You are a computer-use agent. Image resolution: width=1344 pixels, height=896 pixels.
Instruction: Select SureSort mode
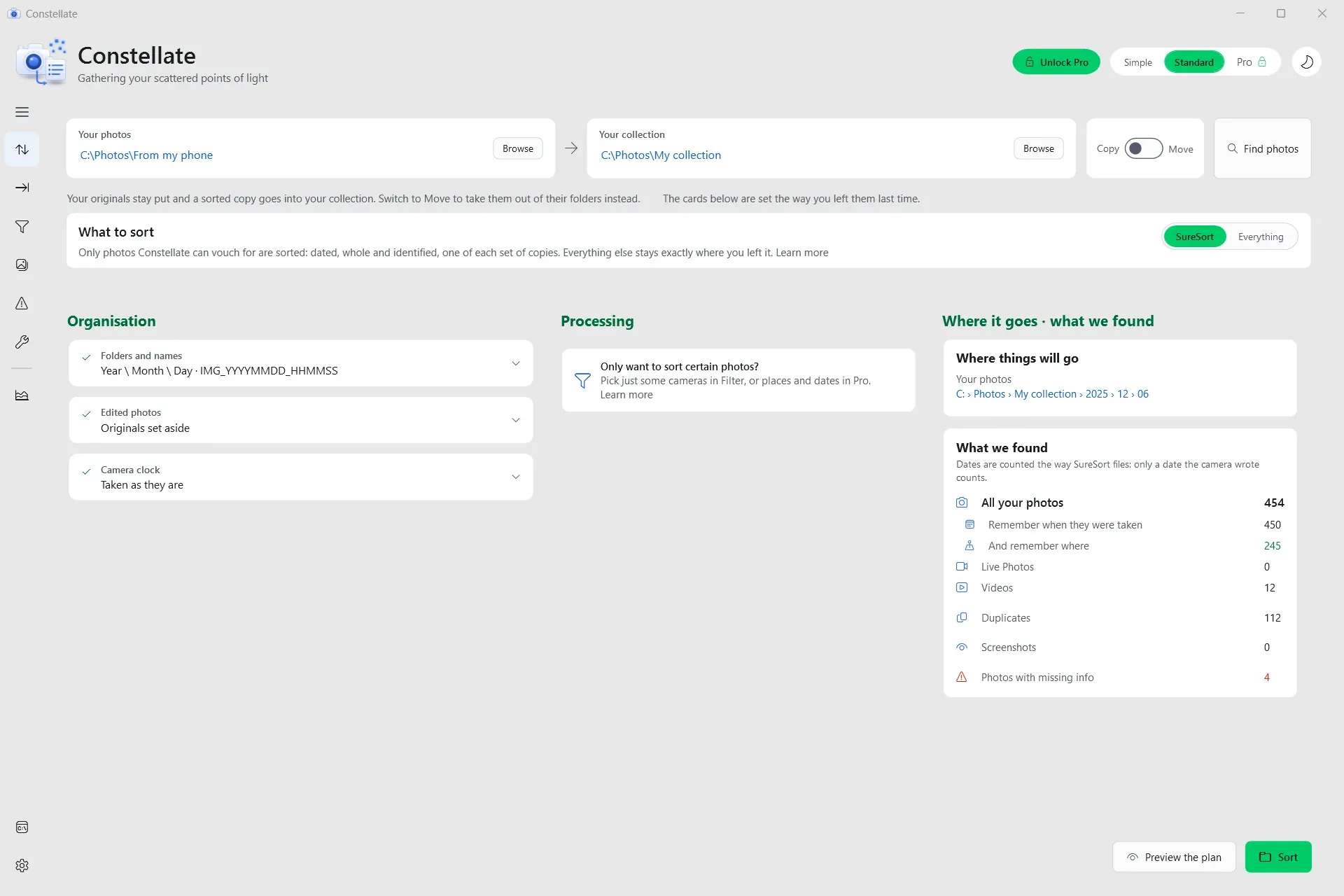tap(1194, 237)
